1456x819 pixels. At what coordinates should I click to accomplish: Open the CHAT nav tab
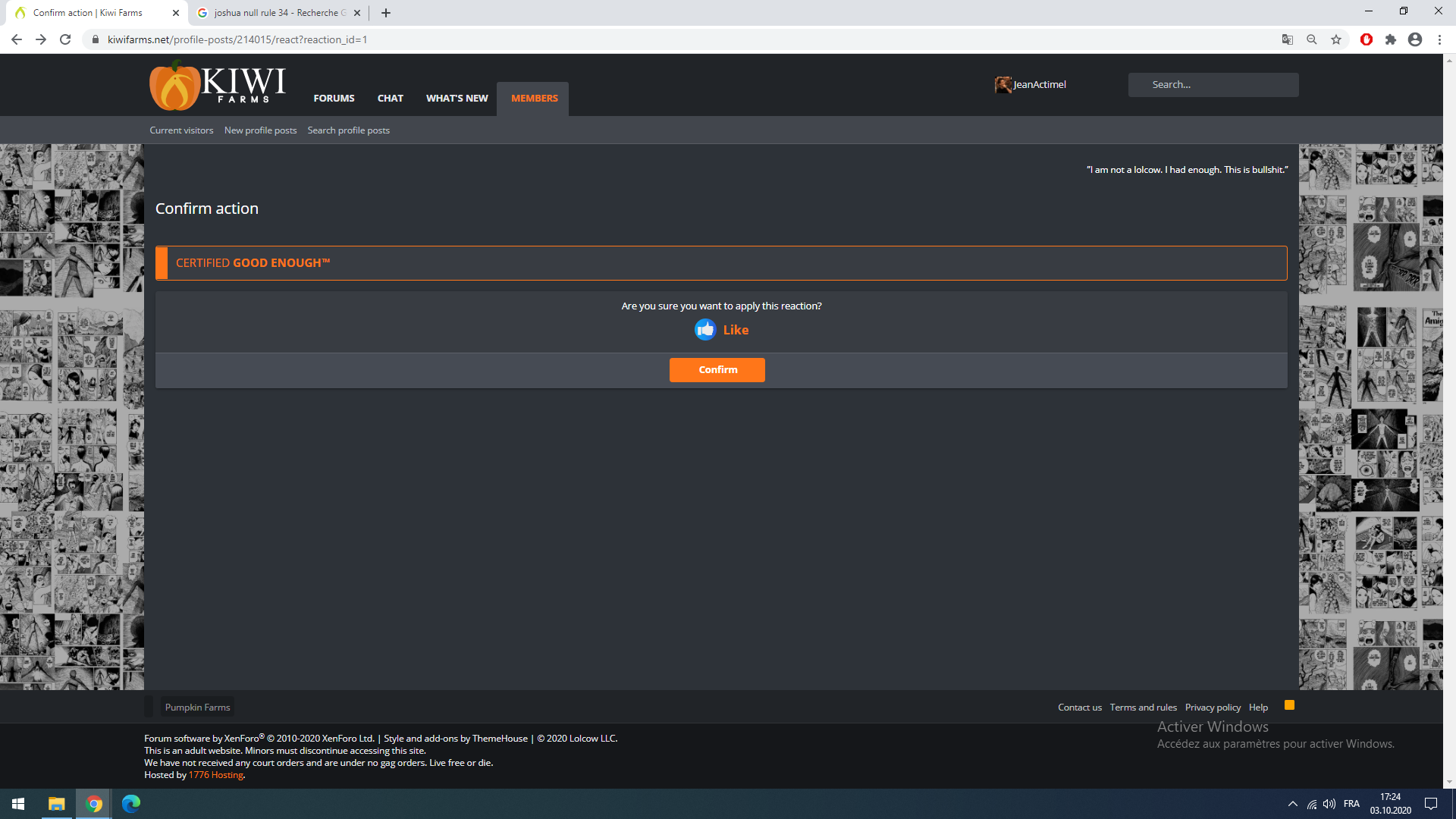(x=390, y=99)
